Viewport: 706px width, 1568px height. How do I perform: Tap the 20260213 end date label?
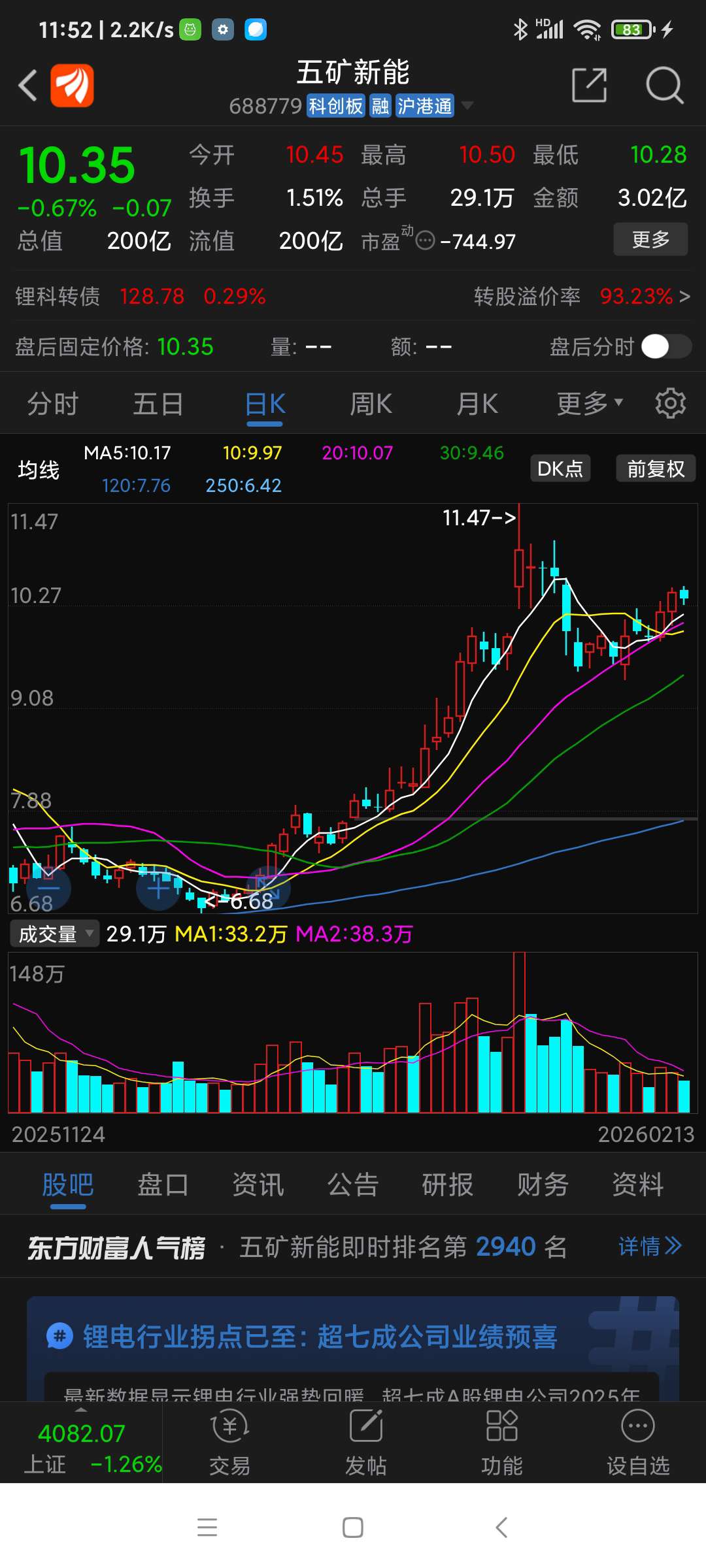click(646, 1134)
